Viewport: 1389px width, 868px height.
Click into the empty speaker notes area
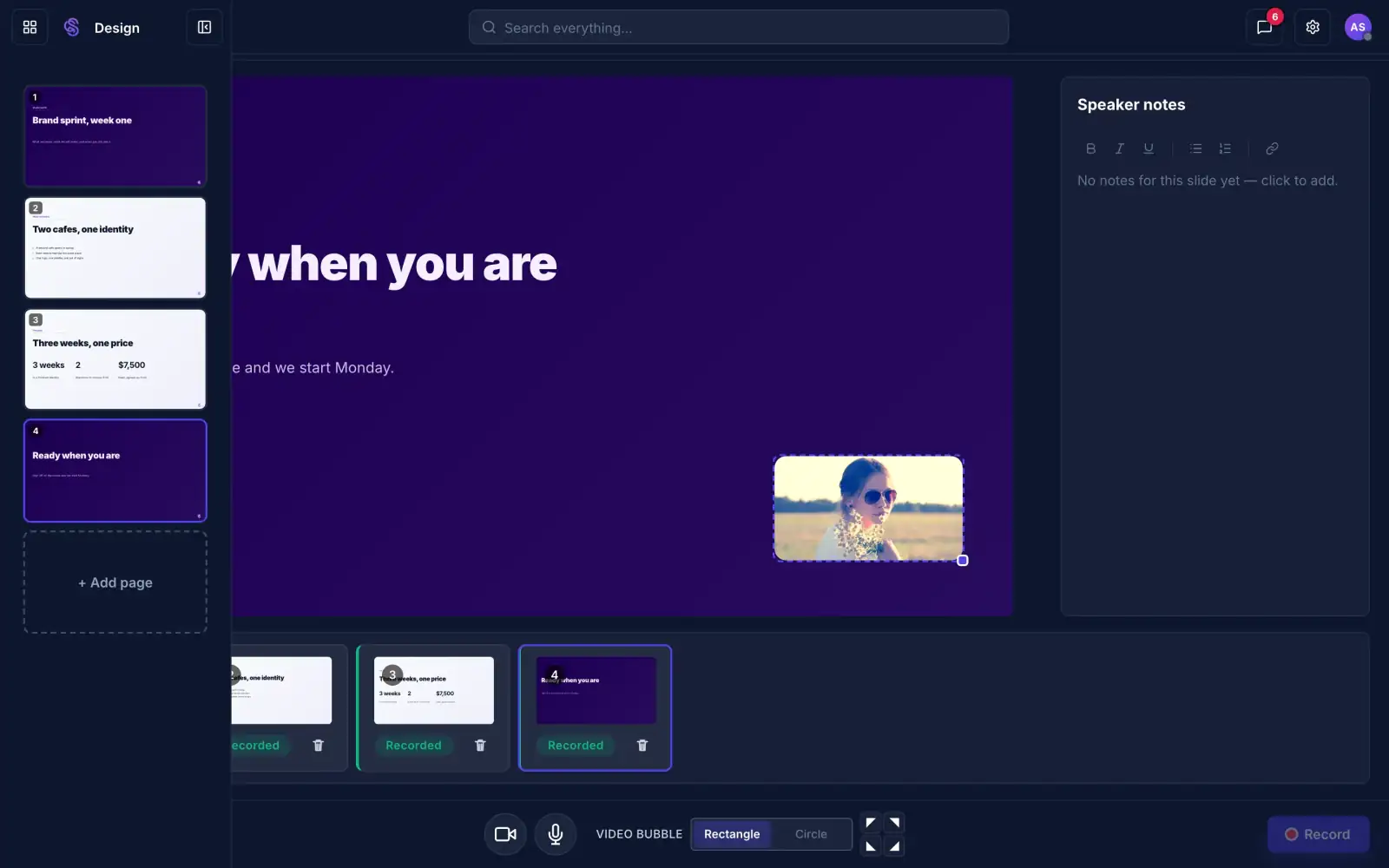tap(1207, 181)
